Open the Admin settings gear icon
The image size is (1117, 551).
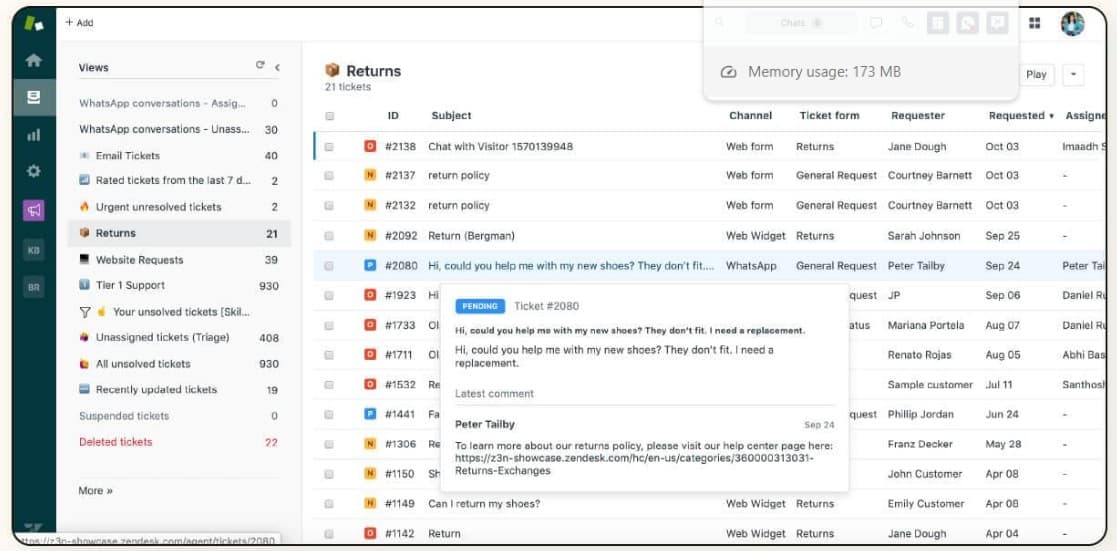pos(33,171)
